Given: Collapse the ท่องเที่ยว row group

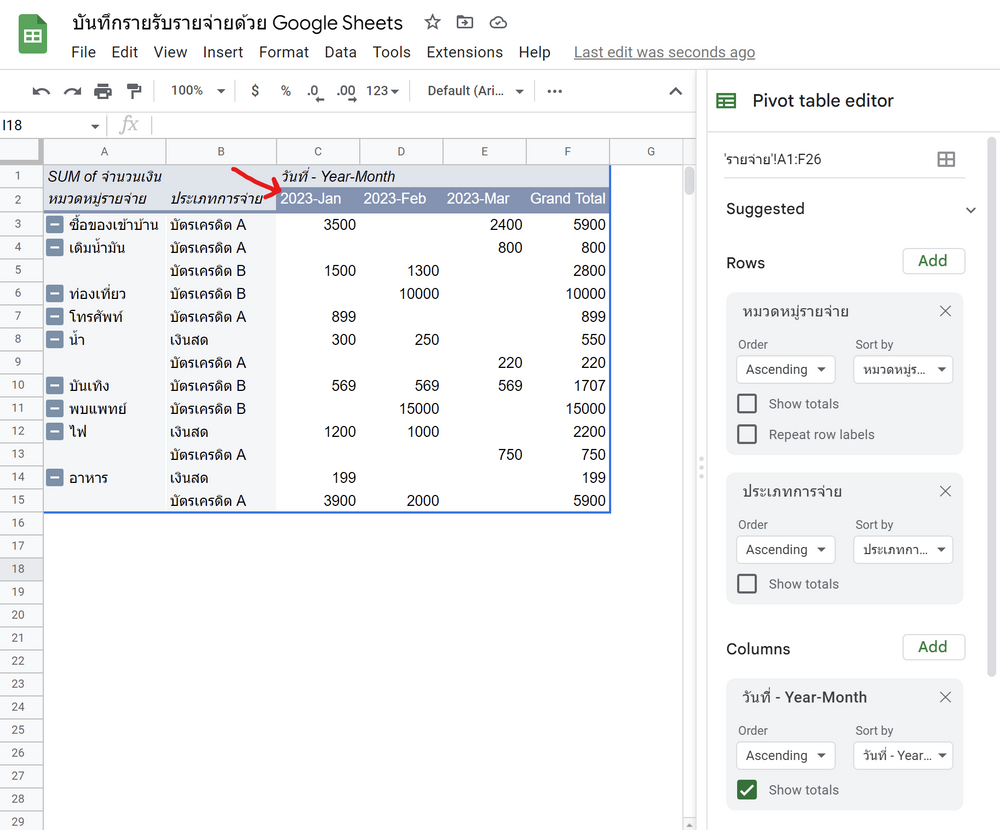Looking at the screenshot, I should coord(54,293).
